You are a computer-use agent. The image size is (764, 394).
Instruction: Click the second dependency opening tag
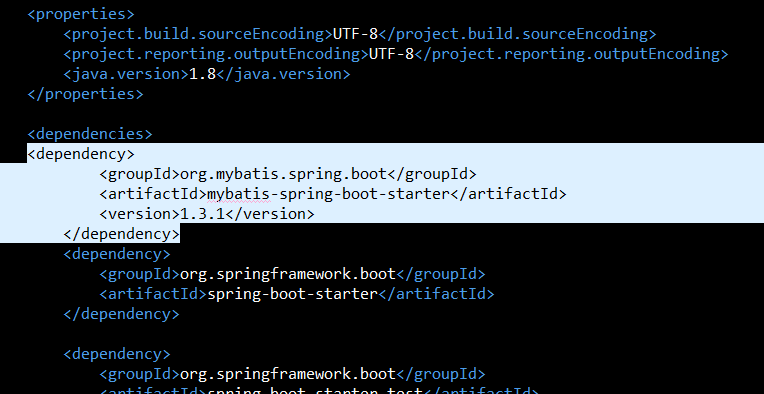tap(117, 254)
